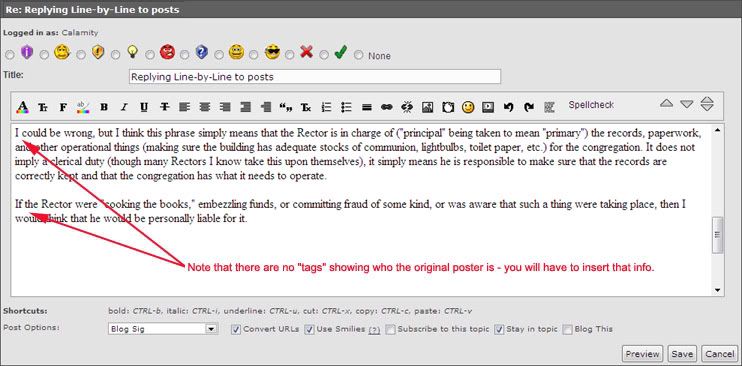
Task: Click the enlarge editor down arrow
Action: [687, 104]
